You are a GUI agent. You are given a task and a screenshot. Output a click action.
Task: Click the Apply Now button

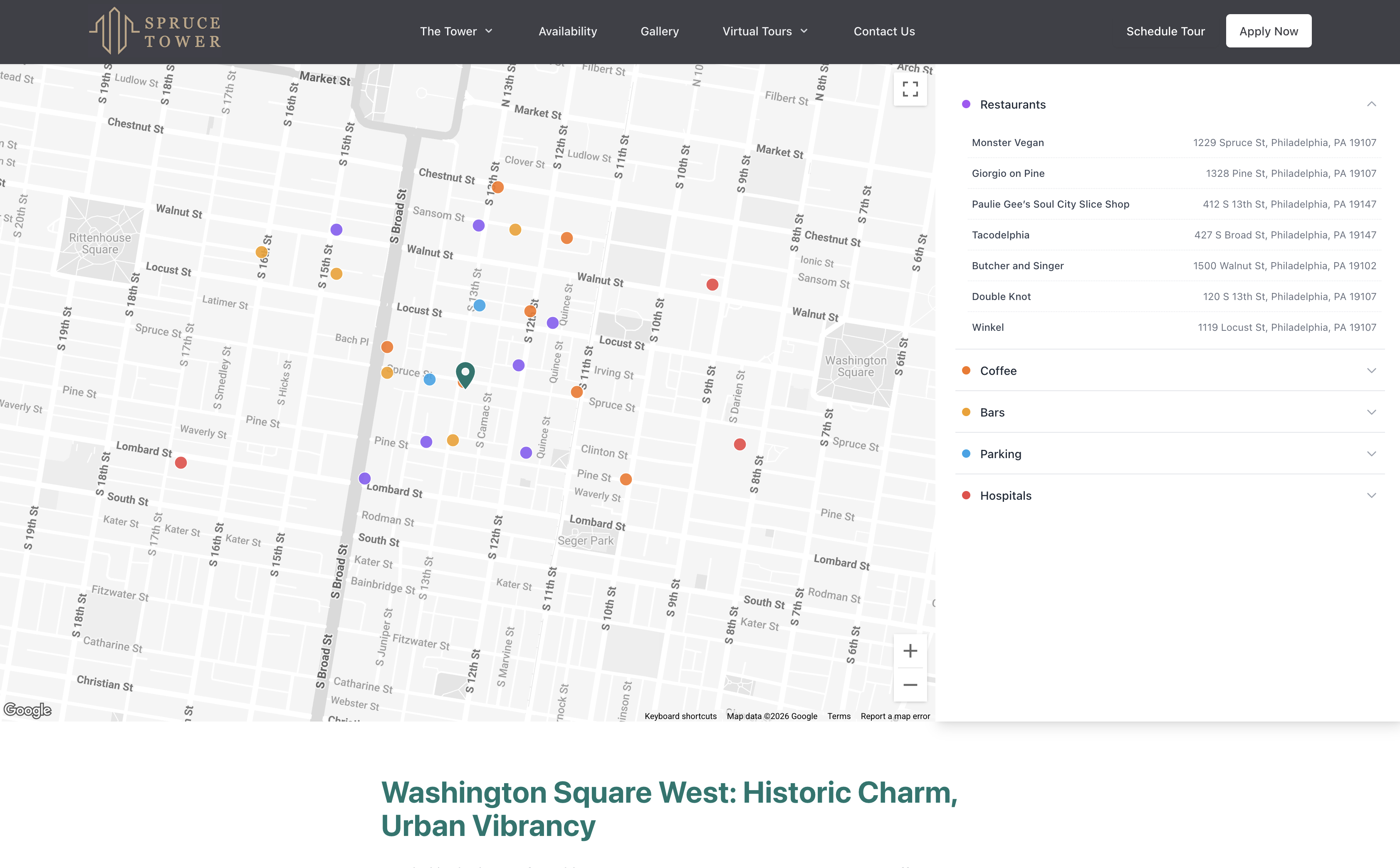pyautogui.click(x=1268, y=31)
